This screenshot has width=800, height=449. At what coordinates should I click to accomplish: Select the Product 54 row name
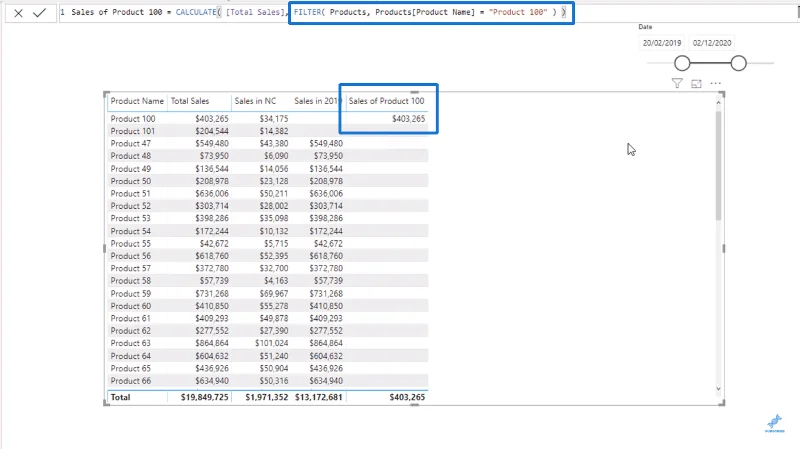(x=131, y=231)
